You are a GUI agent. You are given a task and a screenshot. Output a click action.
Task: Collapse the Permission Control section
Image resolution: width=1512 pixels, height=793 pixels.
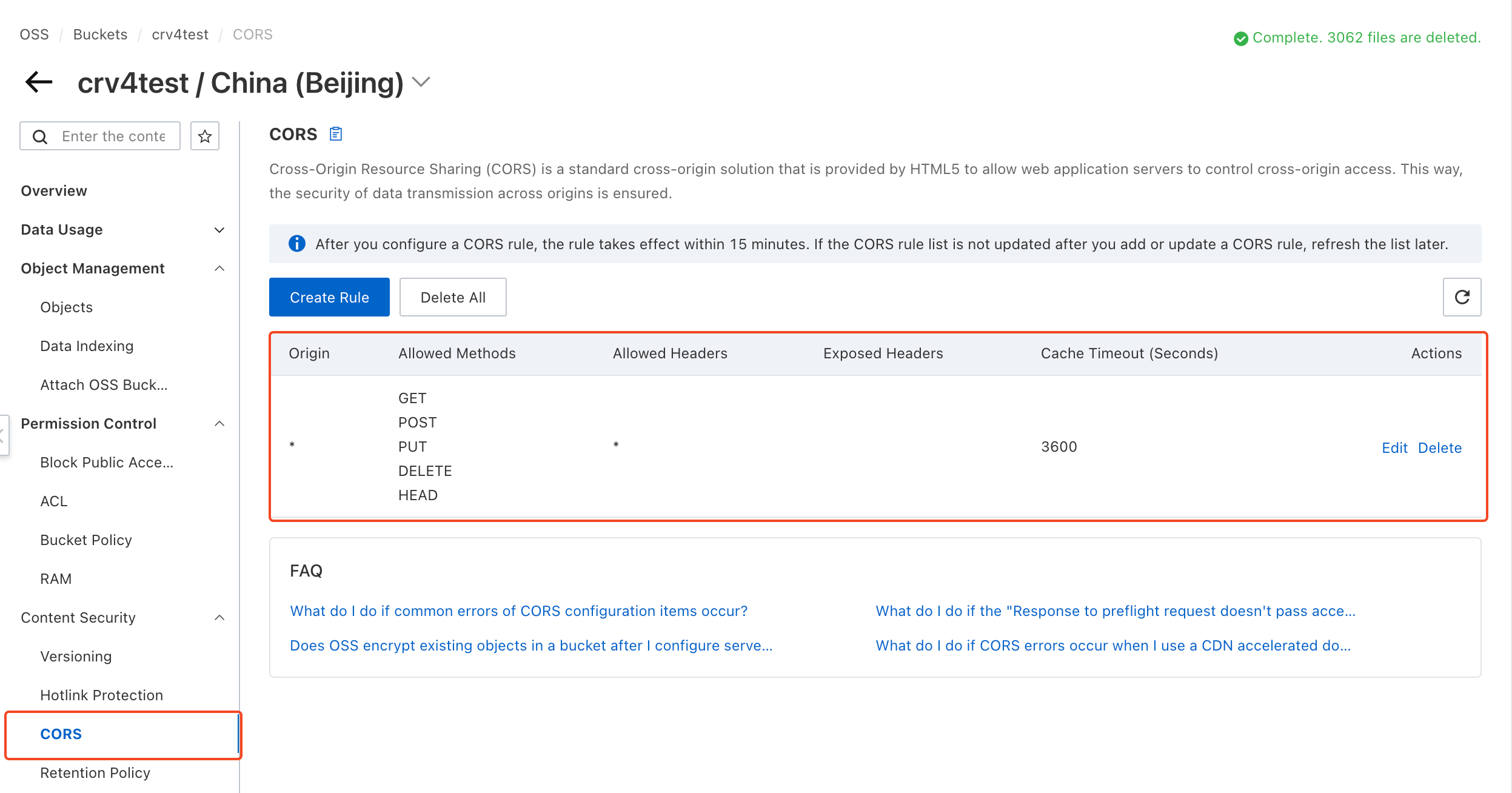click(219, 424)
